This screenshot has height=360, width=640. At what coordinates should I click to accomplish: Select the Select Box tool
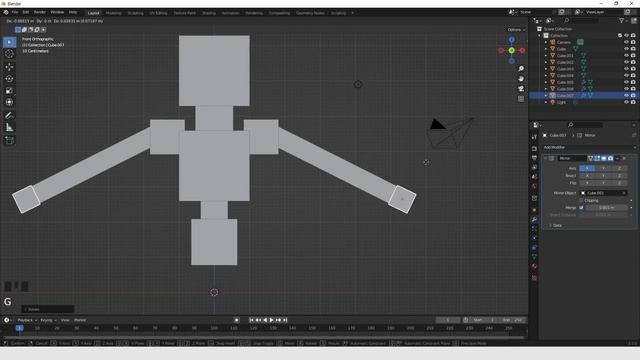[x=9, y=42]
